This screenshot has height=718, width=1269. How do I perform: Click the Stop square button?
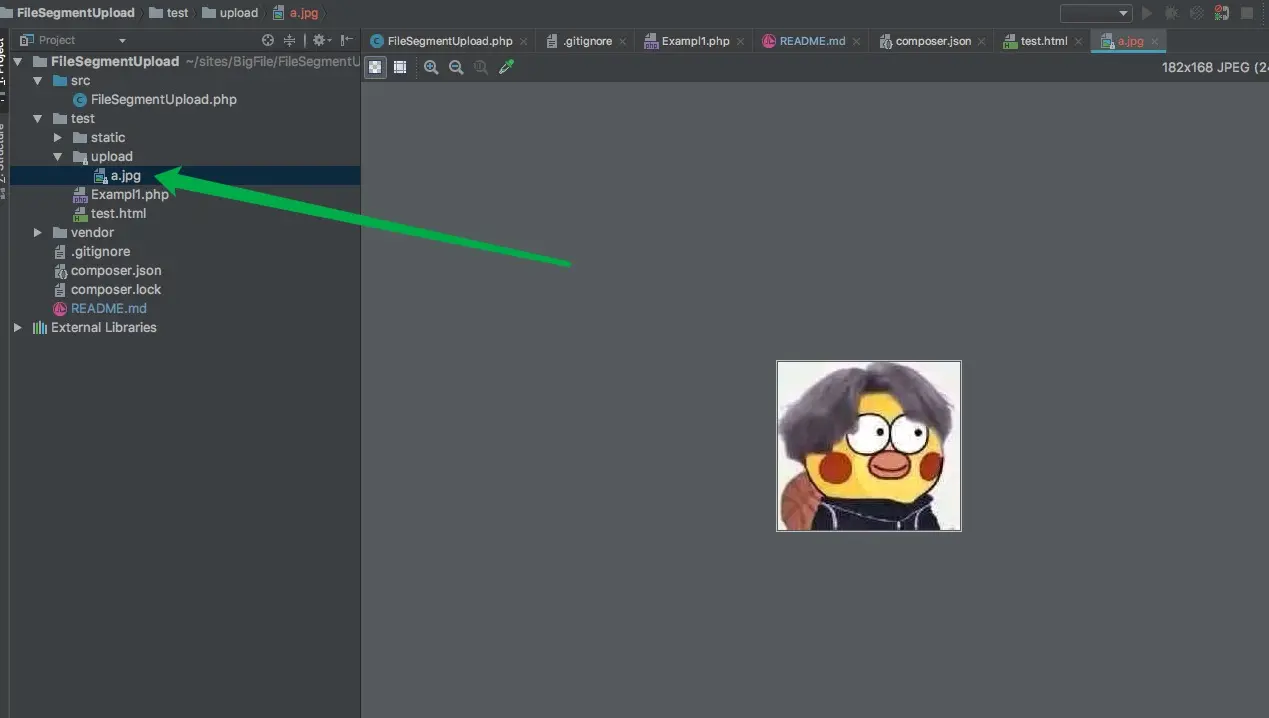1247,13
